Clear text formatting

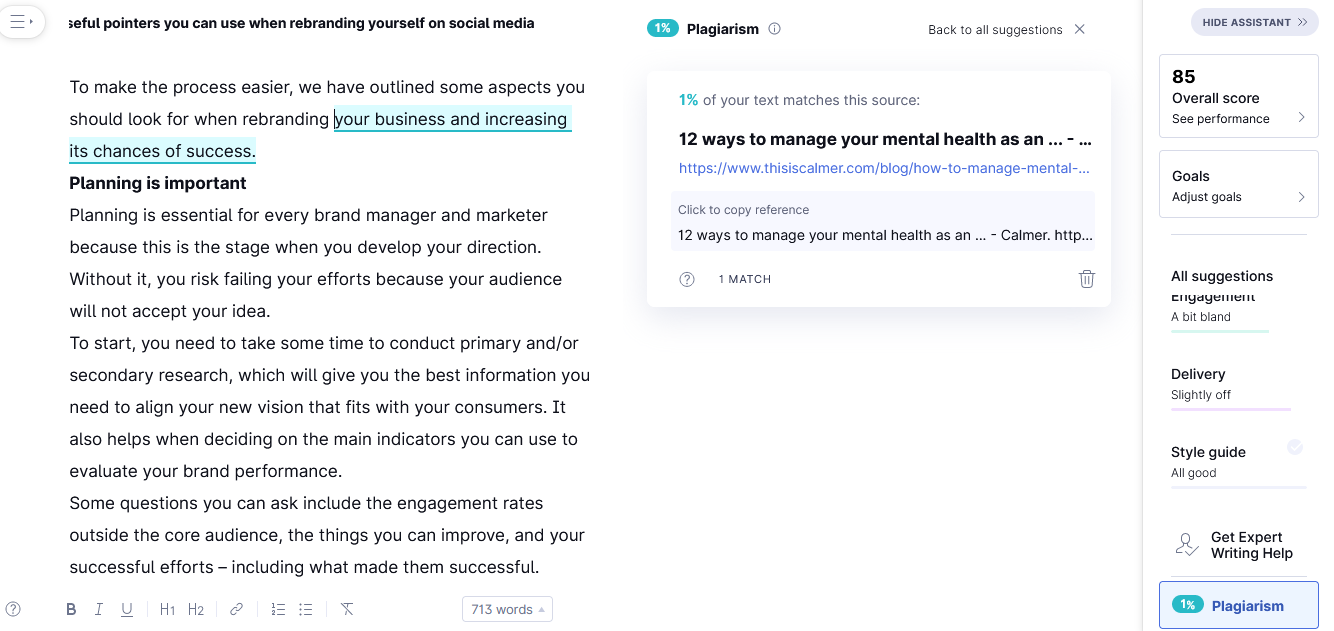click(347, 609)
